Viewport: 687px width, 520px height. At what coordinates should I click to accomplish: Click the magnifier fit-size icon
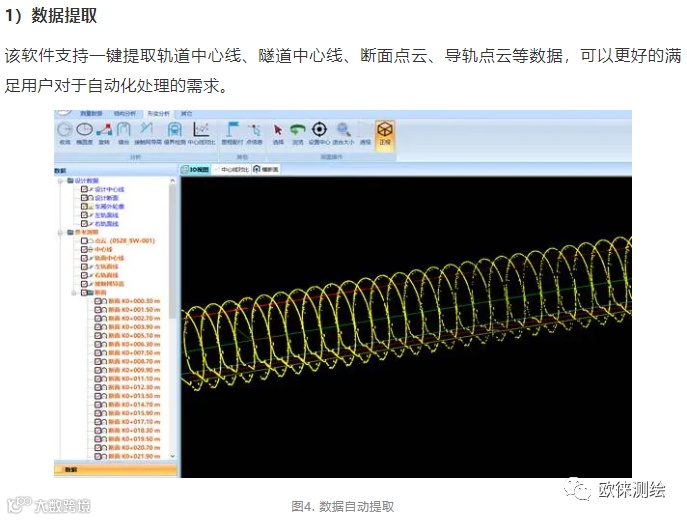click(343, 133)
